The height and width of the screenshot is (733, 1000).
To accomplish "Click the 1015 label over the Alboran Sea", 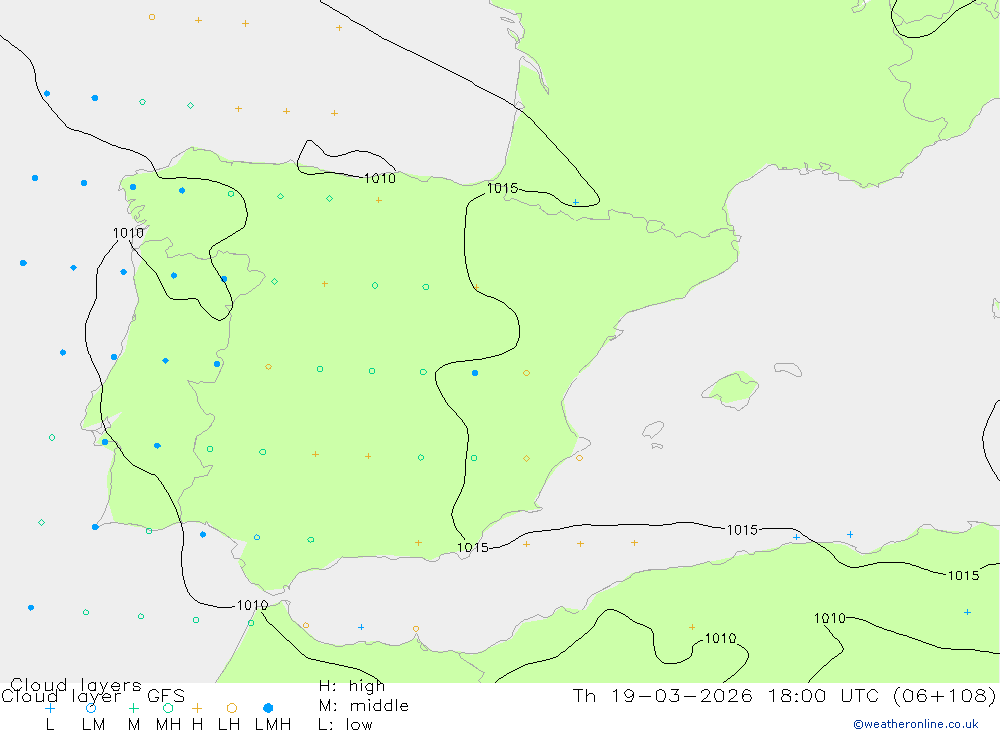I will point(742,529).
